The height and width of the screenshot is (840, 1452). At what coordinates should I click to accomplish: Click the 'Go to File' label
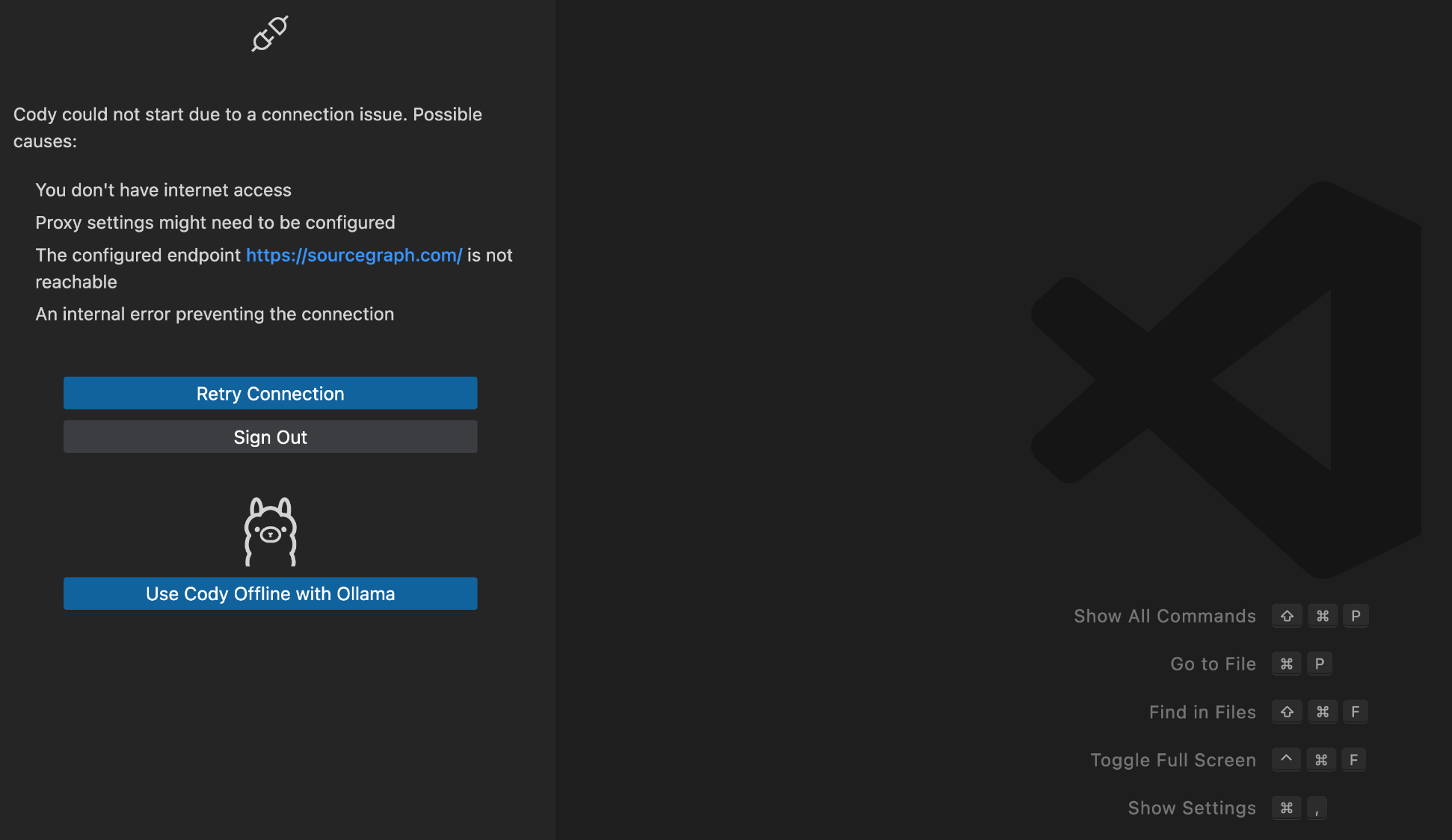[1213, 664]
